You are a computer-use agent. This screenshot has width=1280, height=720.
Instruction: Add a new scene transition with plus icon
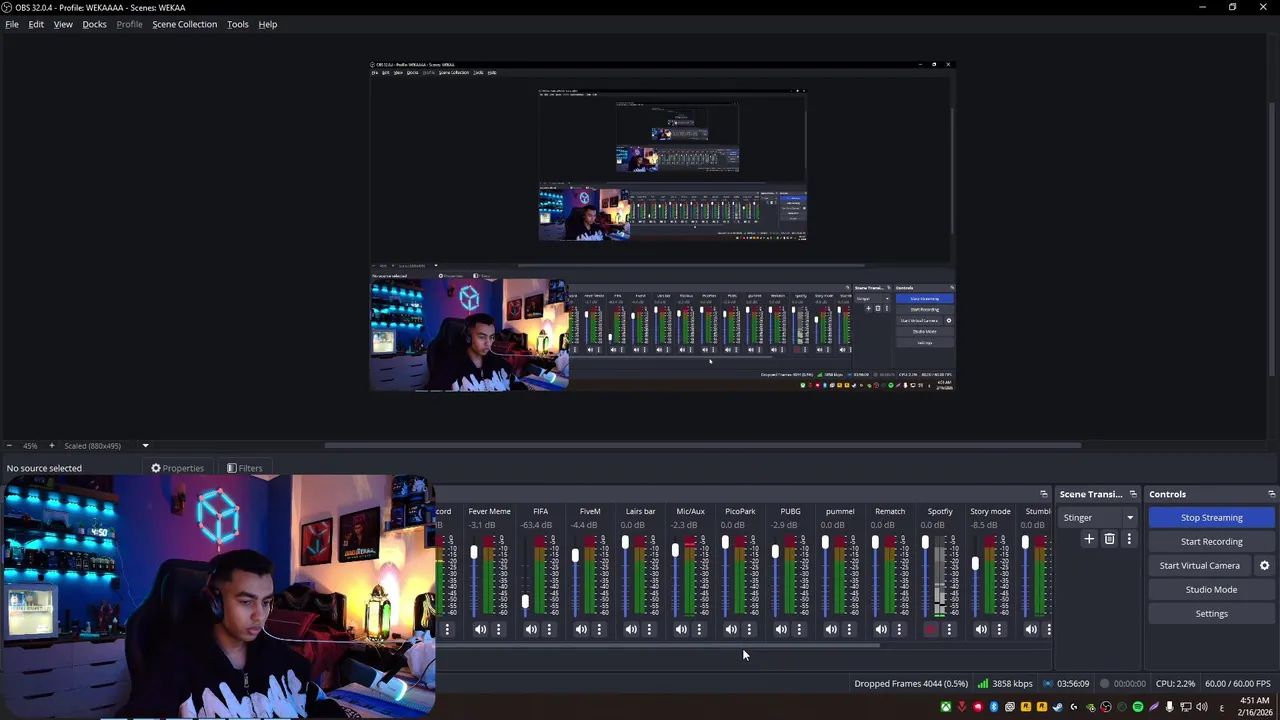[1089, 539]
